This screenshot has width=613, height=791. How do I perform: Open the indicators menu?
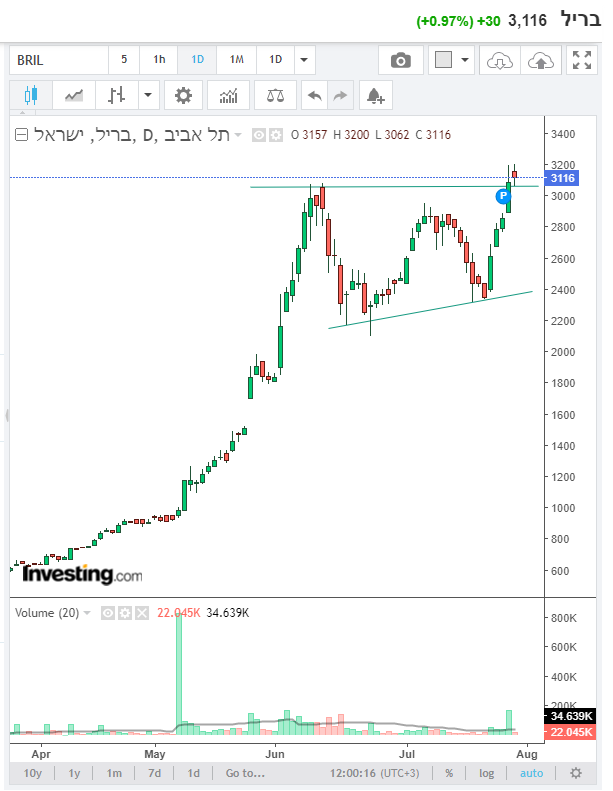point(229,95)
